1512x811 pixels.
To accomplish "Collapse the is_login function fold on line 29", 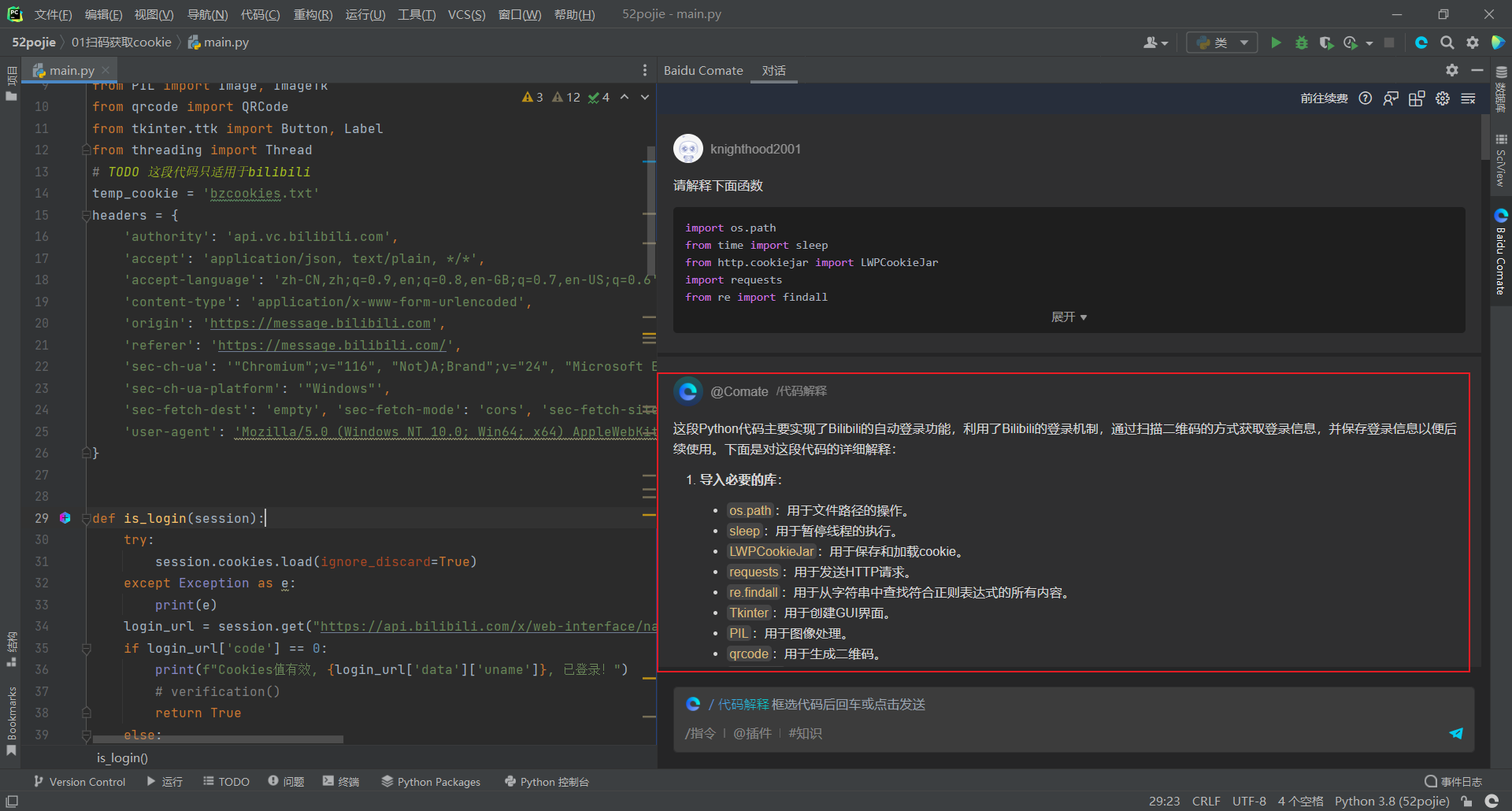I will (87, 518).
